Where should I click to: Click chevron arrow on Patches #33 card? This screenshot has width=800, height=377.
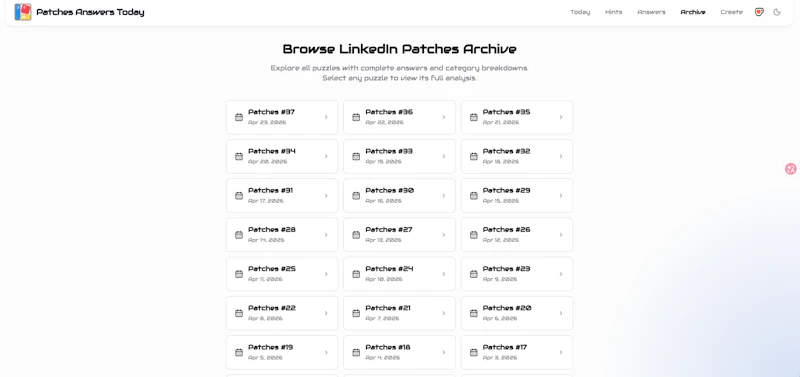point(443,157)
